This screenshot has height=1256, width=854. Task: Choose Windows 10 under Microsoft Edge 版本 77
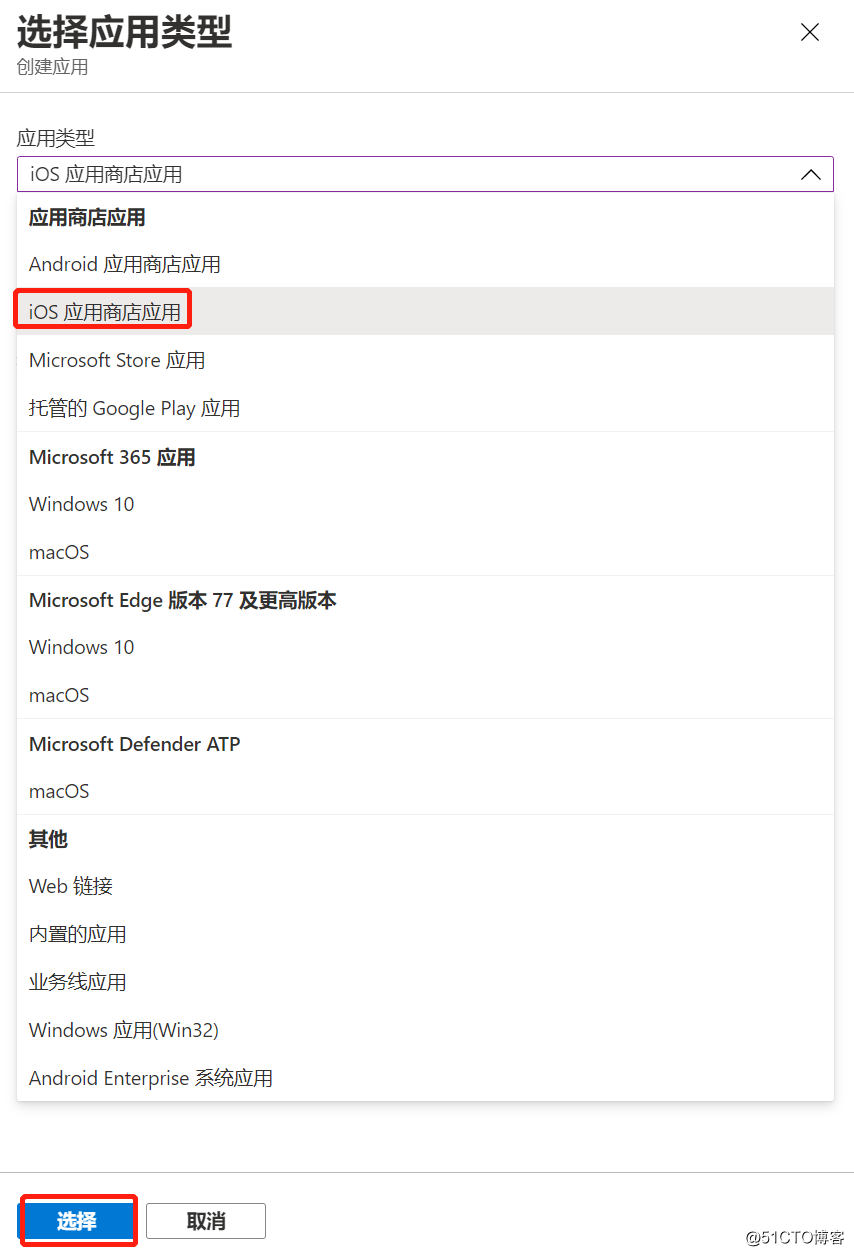point(425,647)
